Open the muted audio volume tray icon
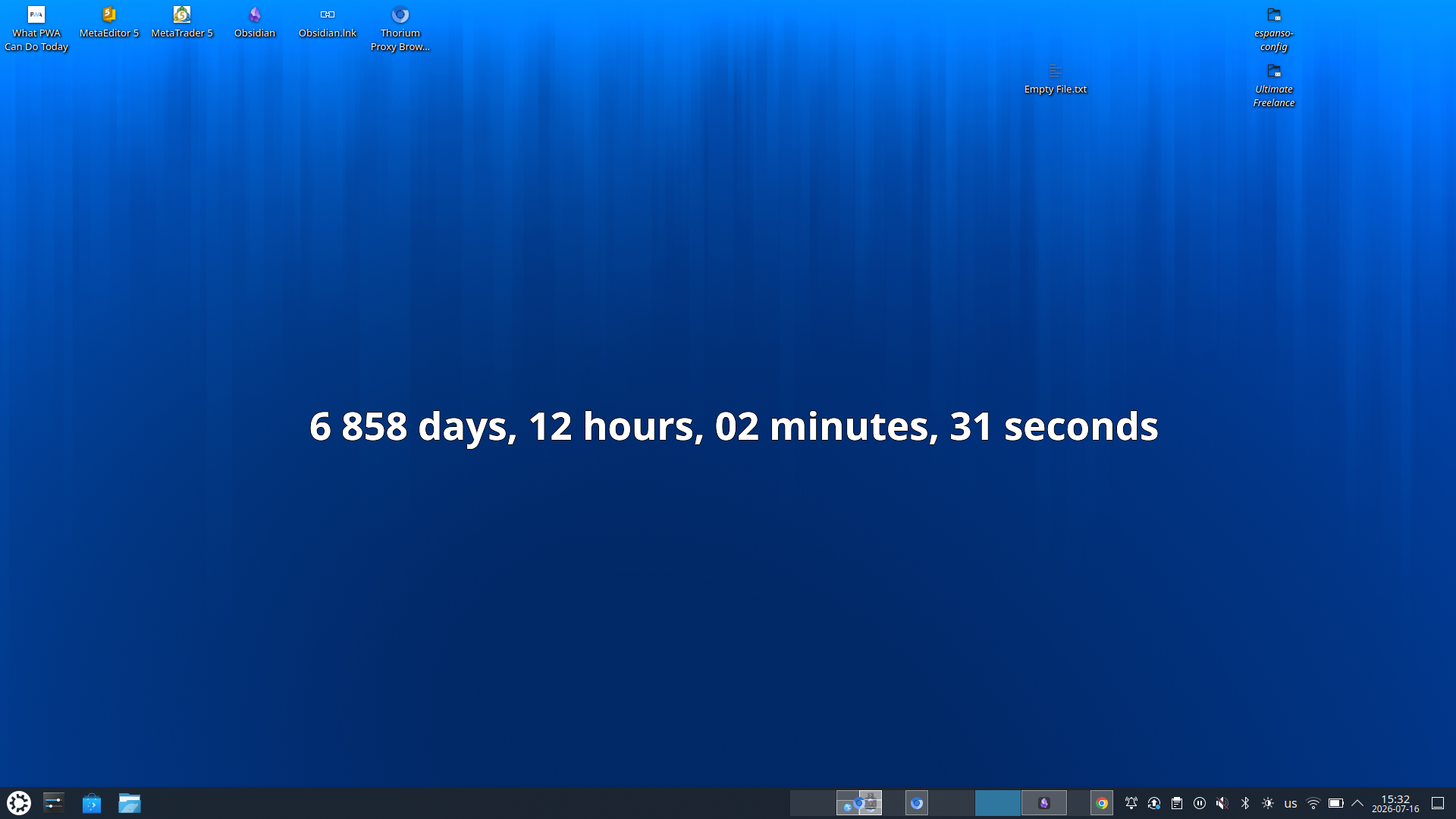Screen dimensions: 1456x819 point(1222,803)
